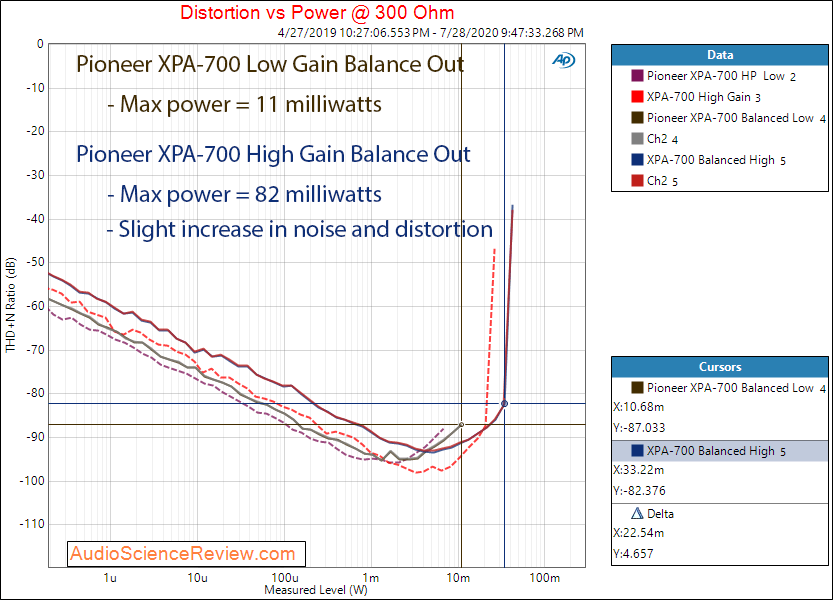This screenshot has width=833, height=600.
Task: Click the blue cursor marker at 33.22m
Action: 505,404
